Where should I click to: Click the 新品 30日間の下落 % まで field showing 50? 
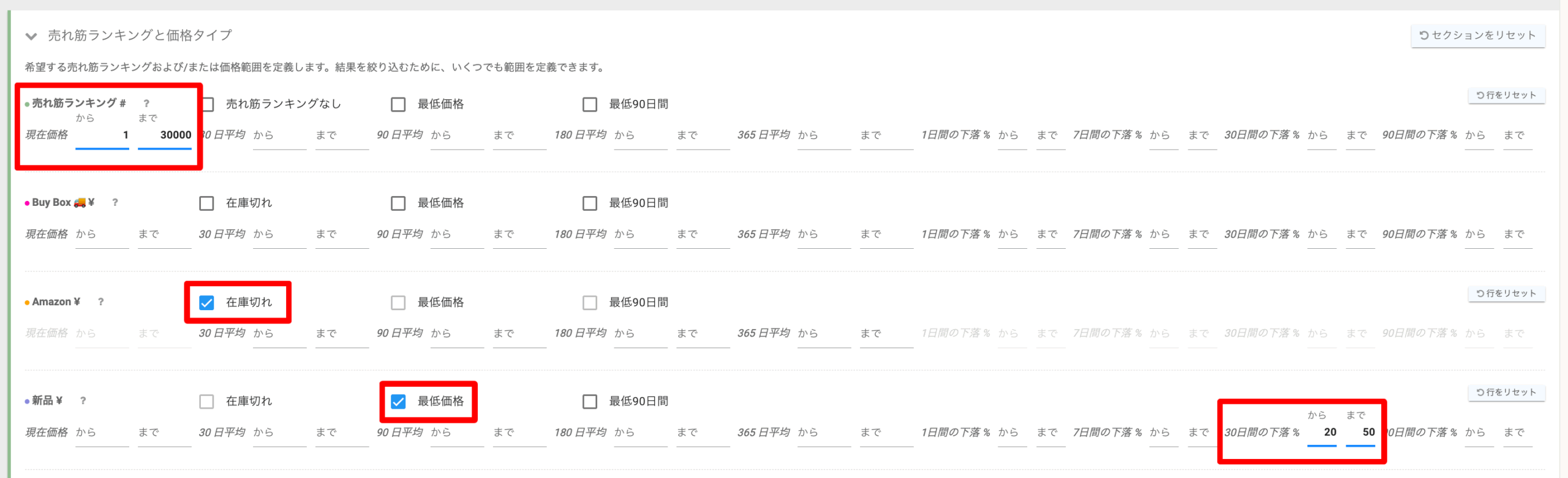[1360, 433]
